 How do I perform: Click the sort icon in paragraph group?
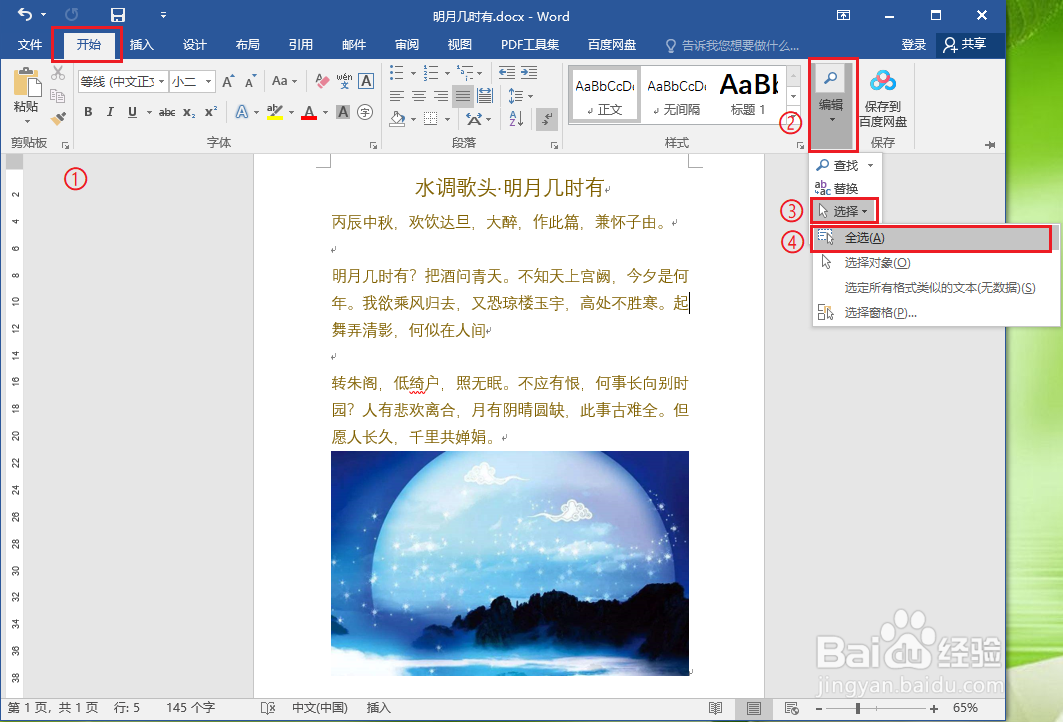click(517, 119)
